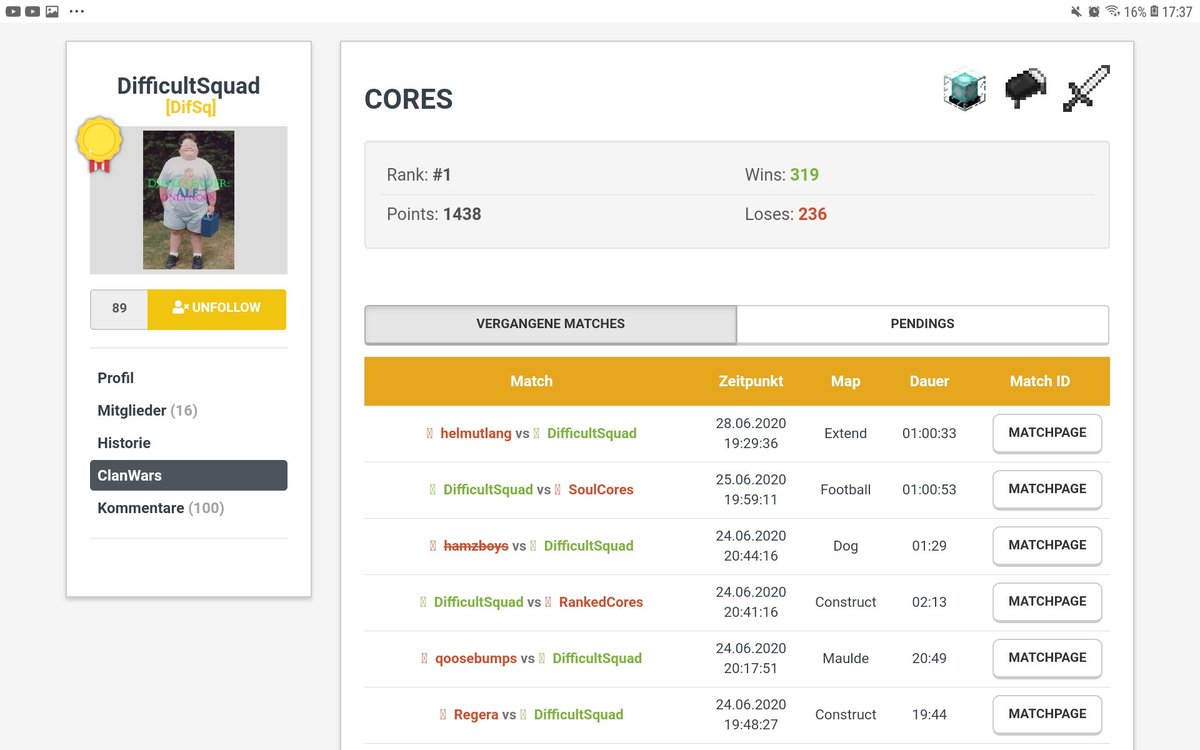The width and height of the screenshot is (1200, 750).
Task: Select the core crystal game mode icon
Action: [965, 89]
